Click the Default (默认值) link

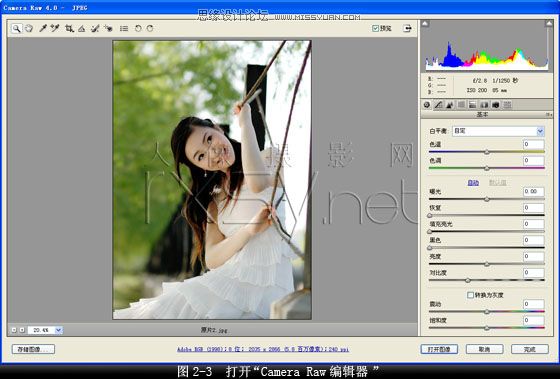click(x=498, y=183)
